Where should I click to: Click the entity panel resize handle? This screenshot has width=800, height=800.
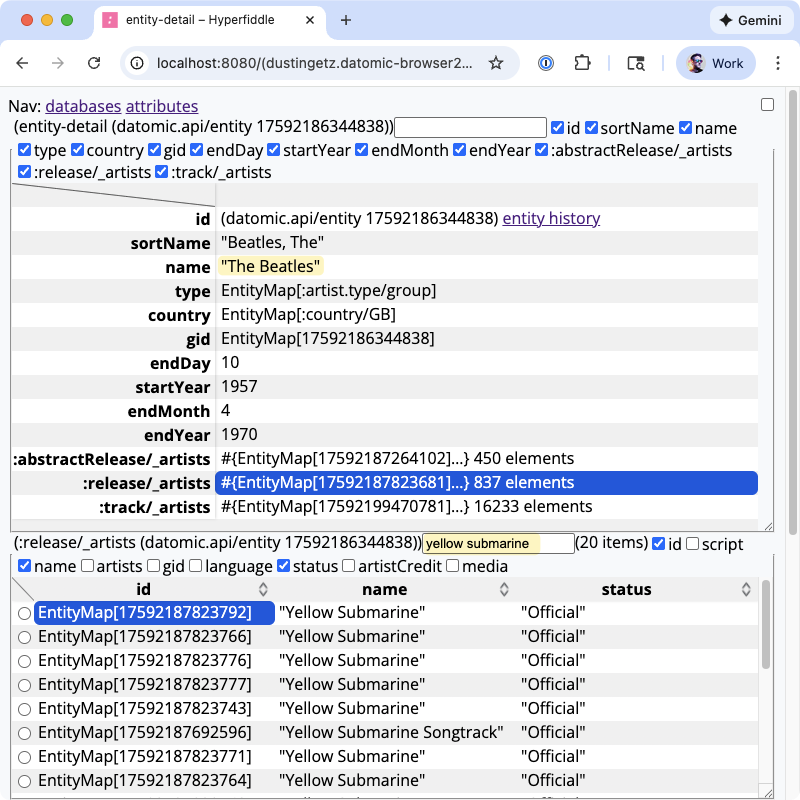point(768,526)
